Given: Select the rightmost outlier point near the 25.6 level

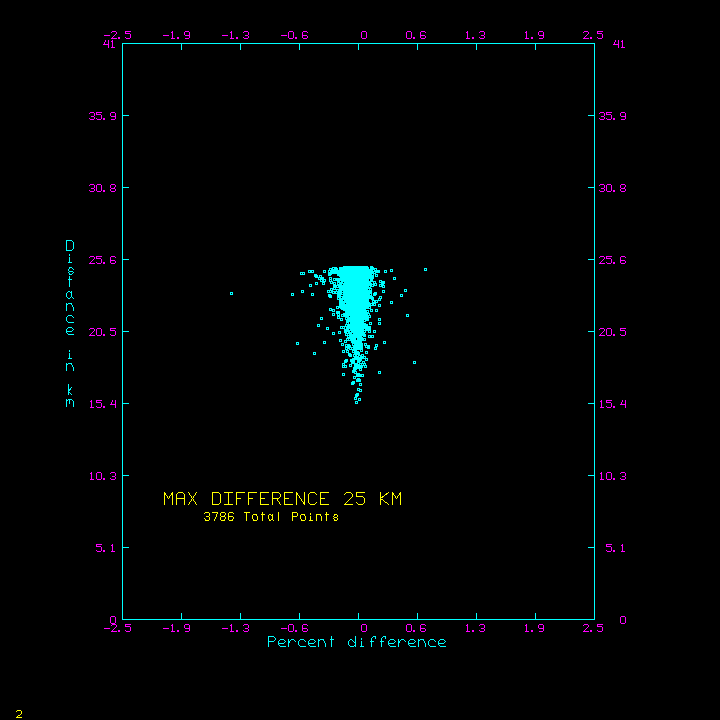Looking at the screenshot, I should pyautogui.click(x=425, y=269).
